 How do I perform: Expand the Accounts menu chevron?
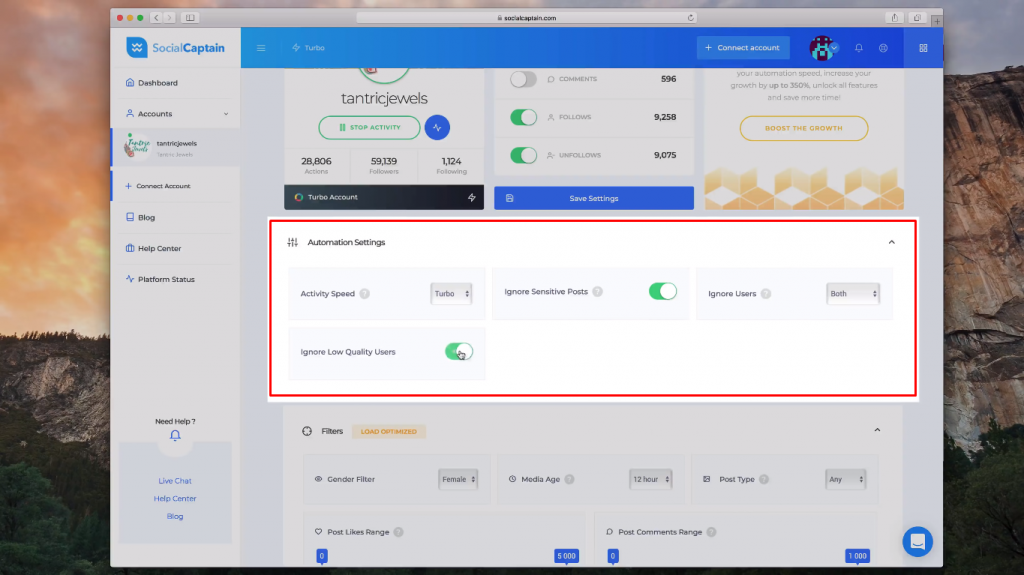226,114
